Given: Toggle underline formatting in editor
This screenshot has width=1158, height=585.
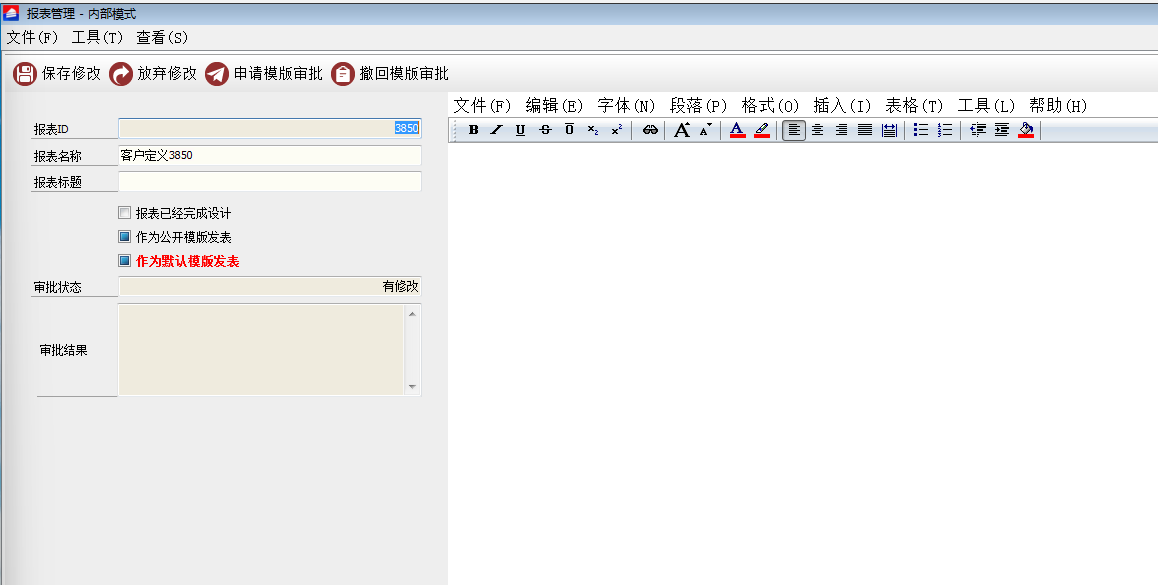Looking at the screenshot, I should tap(521, 130).
